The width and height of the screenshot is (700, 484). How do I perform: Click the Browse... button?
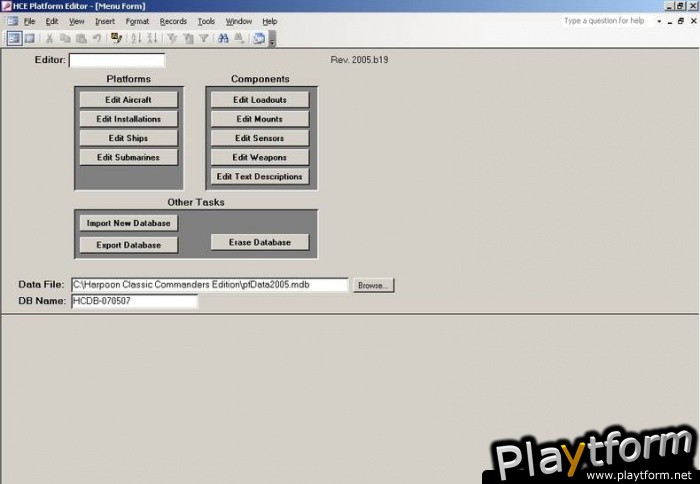click(x=373, y=285)
